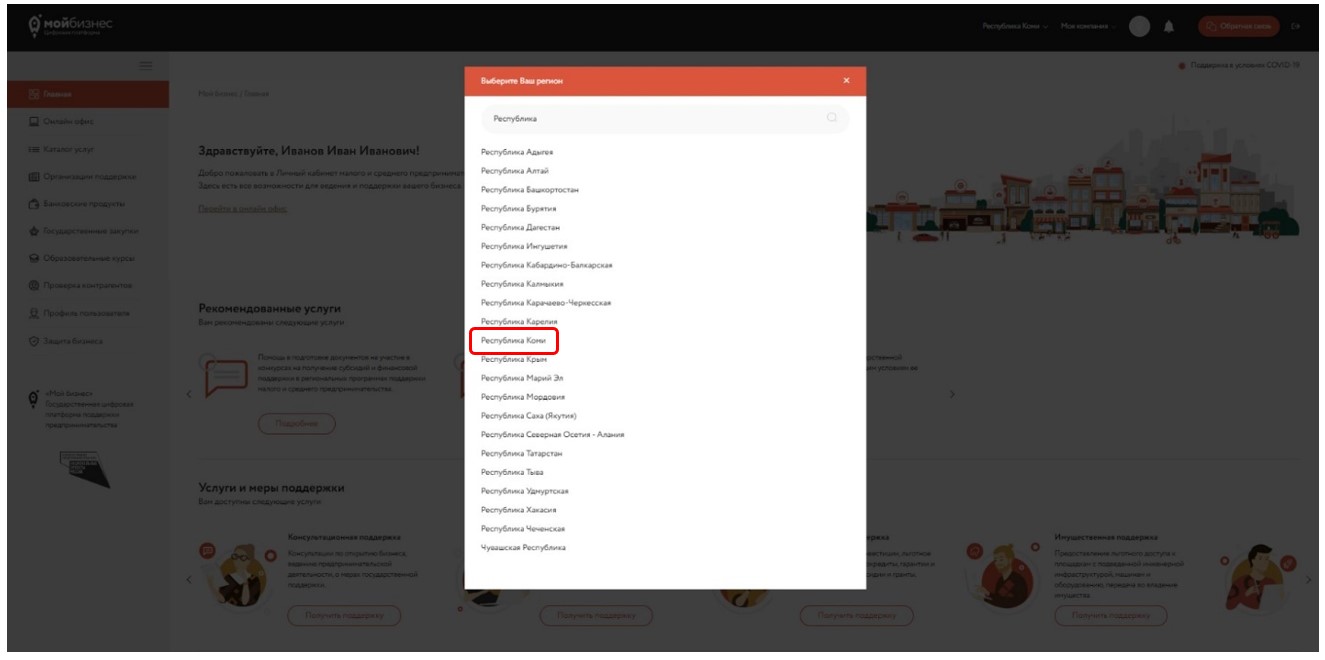Choose 'Республика Бурятия' region
This screenshot has width=1325, height=660.
click(519, 208)
